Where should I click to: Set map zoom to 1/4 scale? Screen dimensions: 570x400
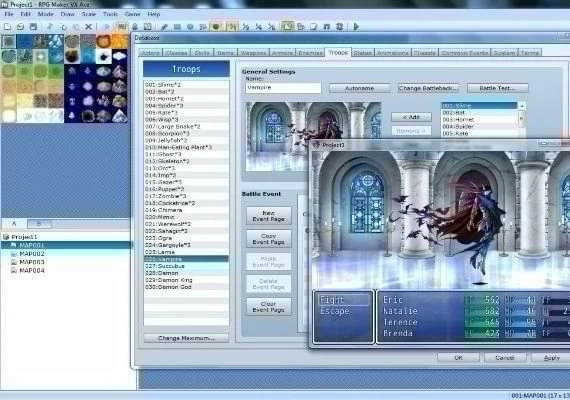[259, 27]
